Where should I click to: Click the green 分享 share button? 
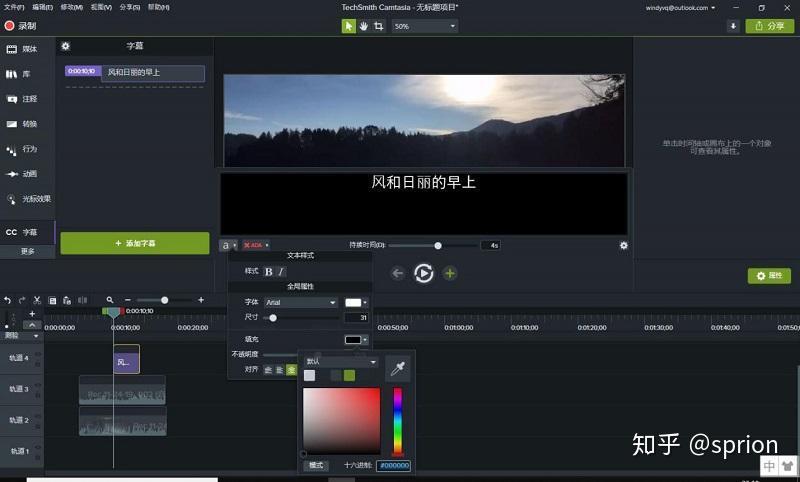coord(769,26)
